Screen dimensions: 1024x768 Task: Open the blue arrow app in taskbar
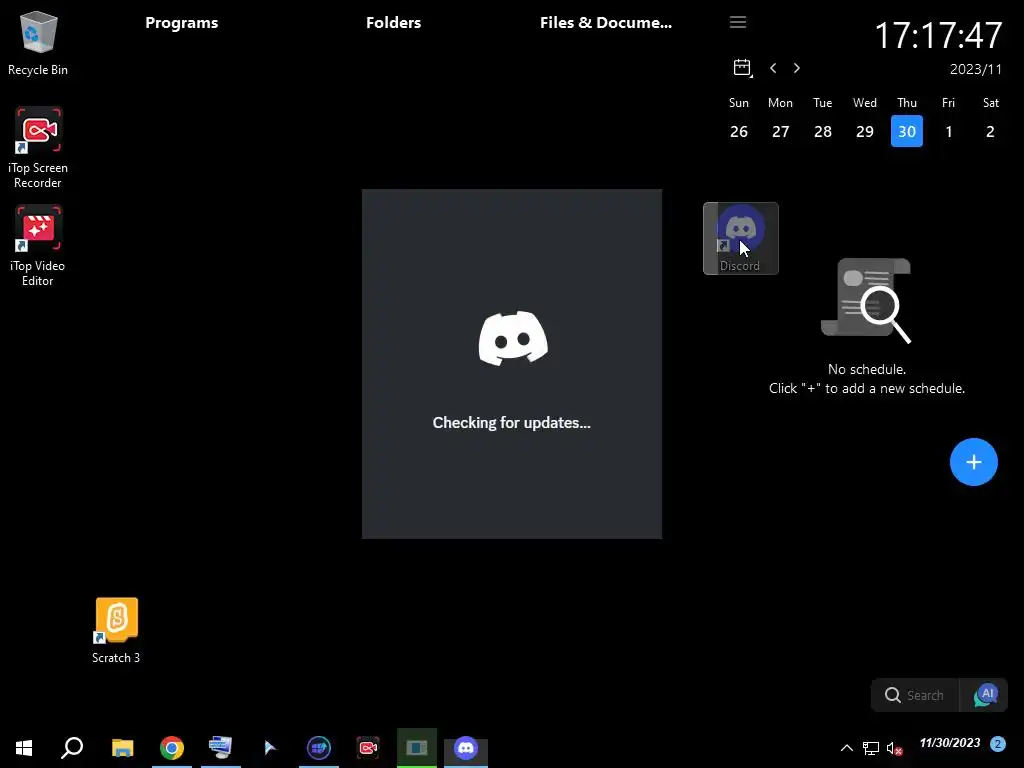[270, 748]
